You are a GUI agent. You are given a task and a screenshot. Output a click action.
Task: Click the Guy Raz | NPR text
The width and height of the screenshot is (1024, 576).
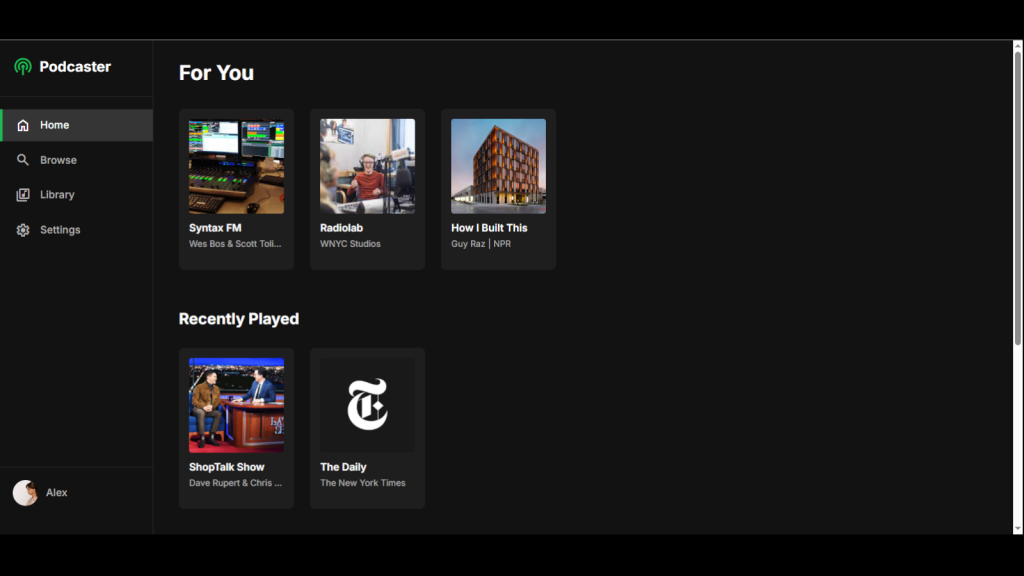point(481,244)
